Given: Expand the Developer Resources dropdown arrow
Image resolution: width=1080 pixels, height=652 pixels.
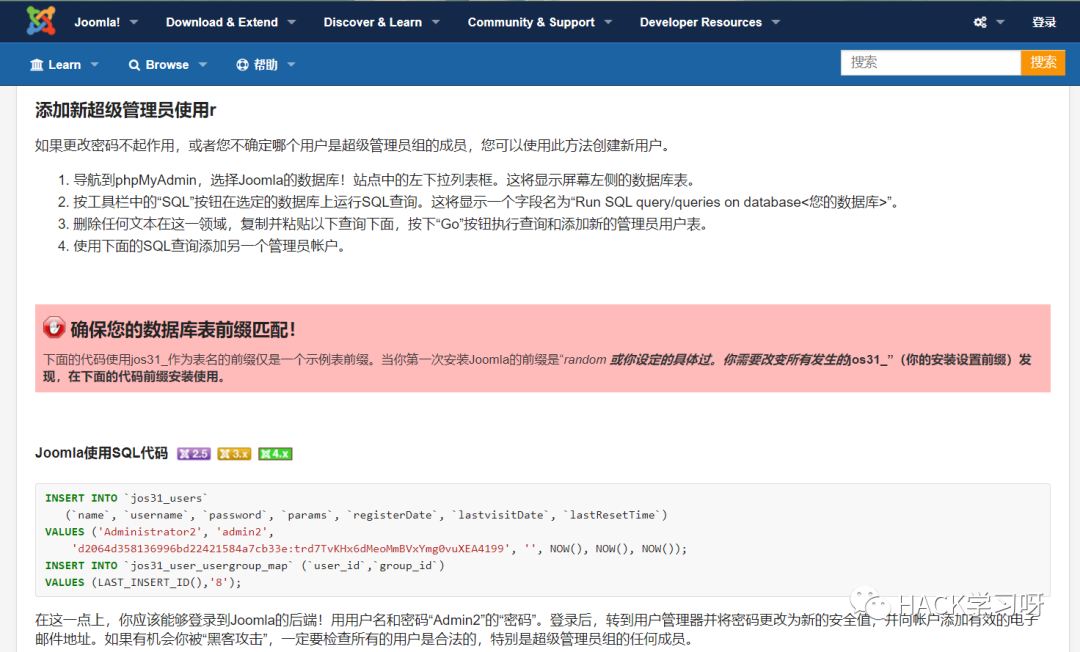Looking at the screenshot, I should pyautogui.click(x=776, y=22).
